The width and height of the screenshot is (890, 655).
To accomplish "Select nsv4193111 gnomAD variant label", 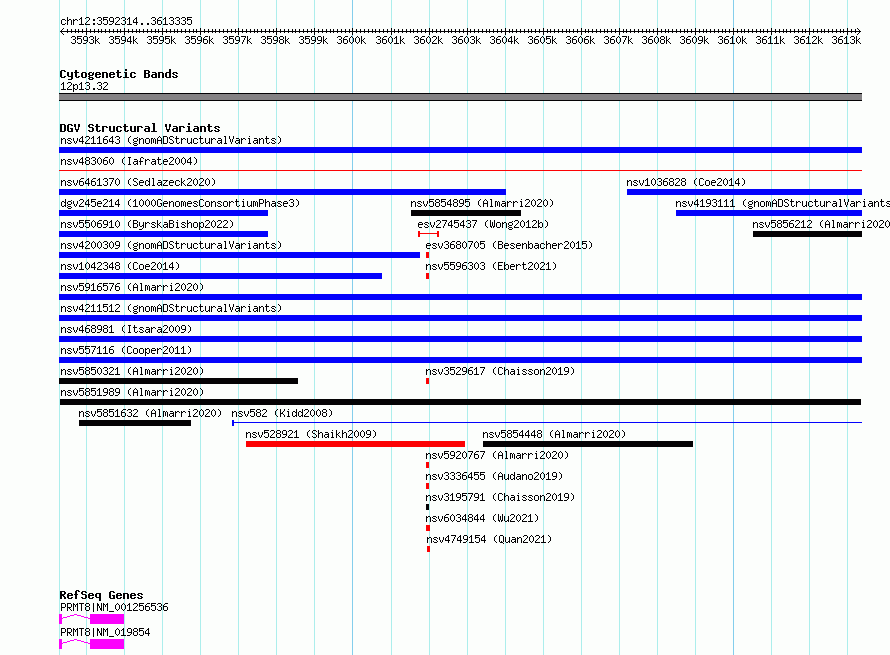I will (x=782, y=203).
